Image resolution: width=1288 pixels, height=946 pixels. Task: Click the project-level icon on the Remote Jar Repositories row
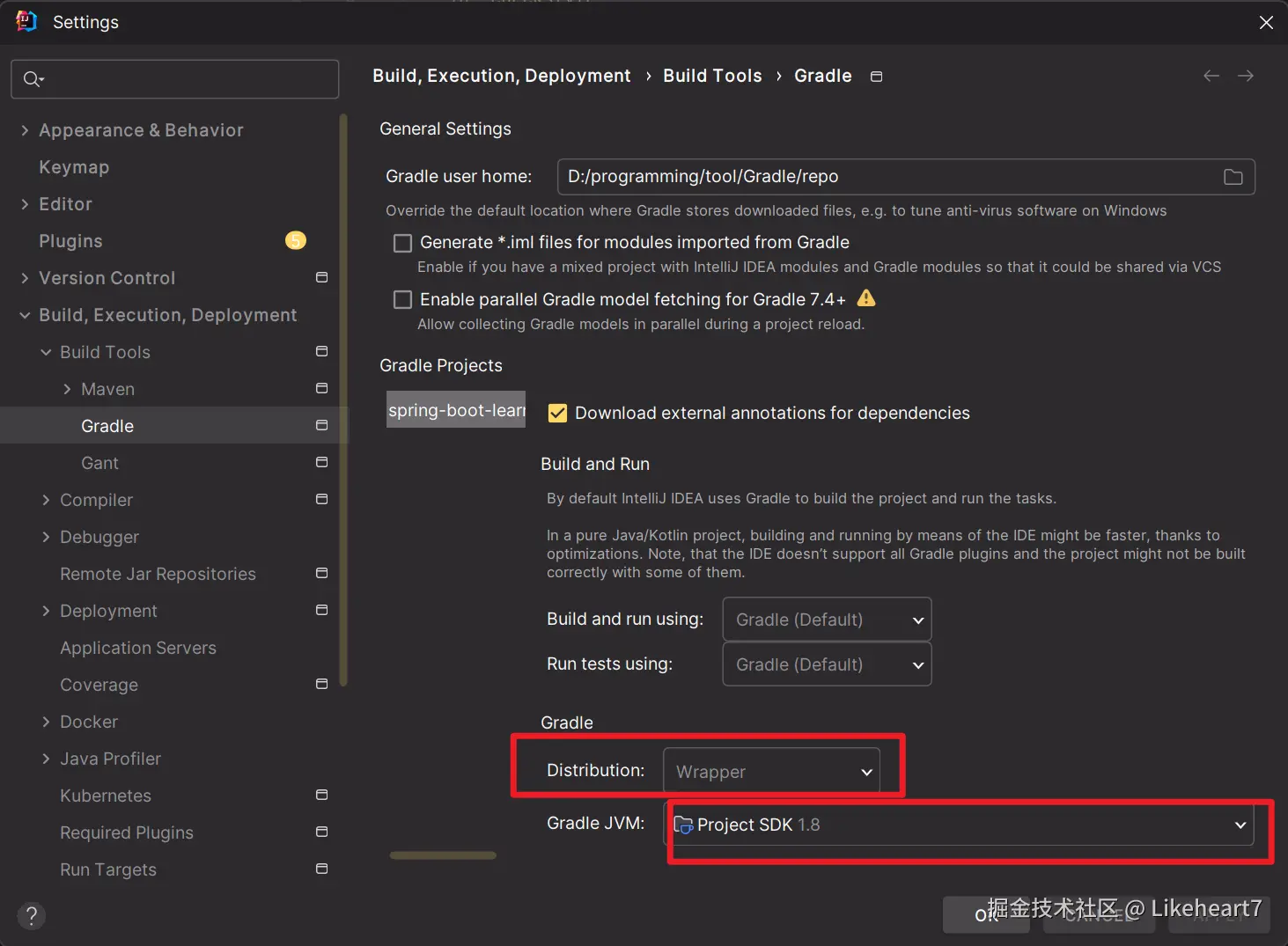321,573
